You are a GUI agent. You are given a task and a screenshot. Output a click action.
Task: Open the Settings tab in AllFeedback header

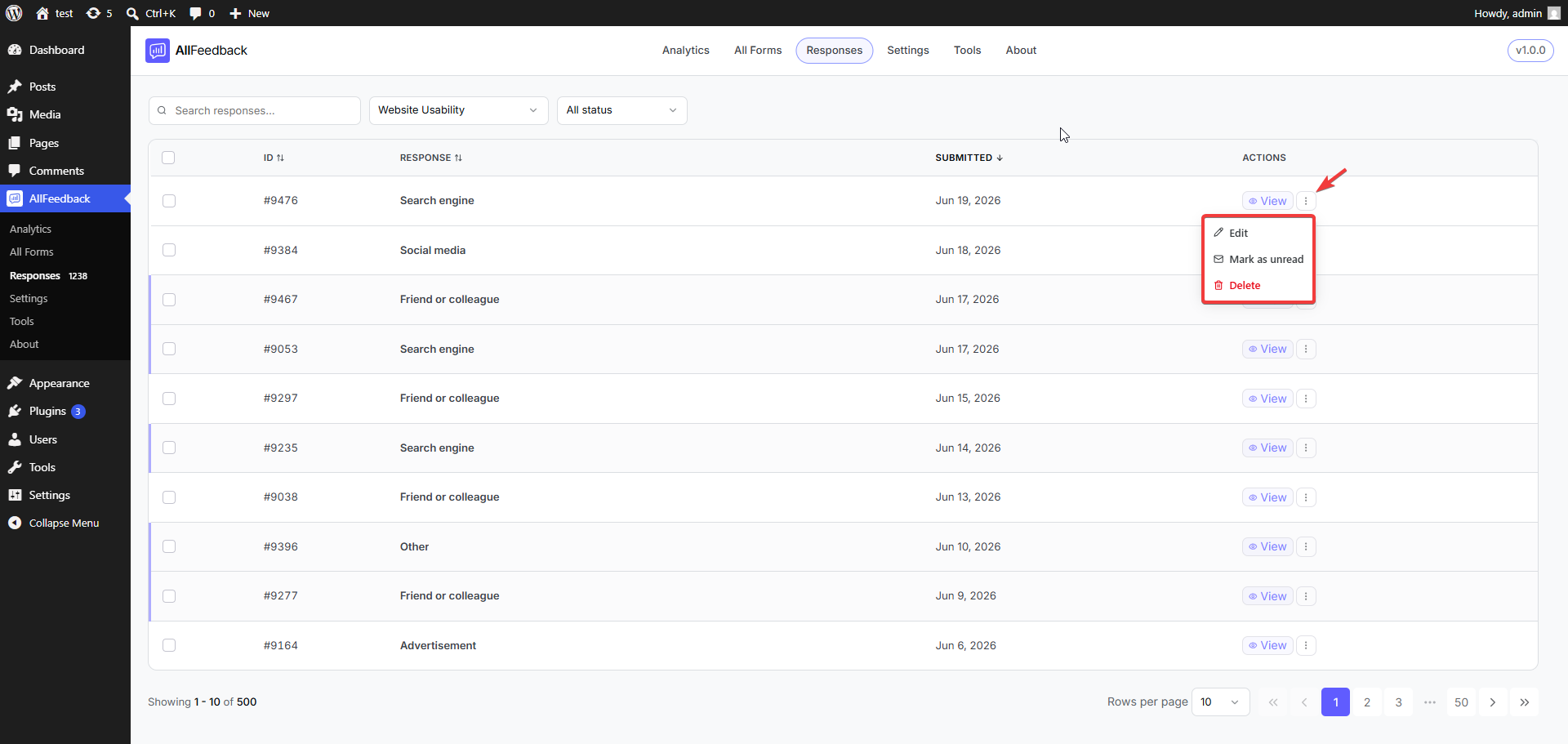908,50
